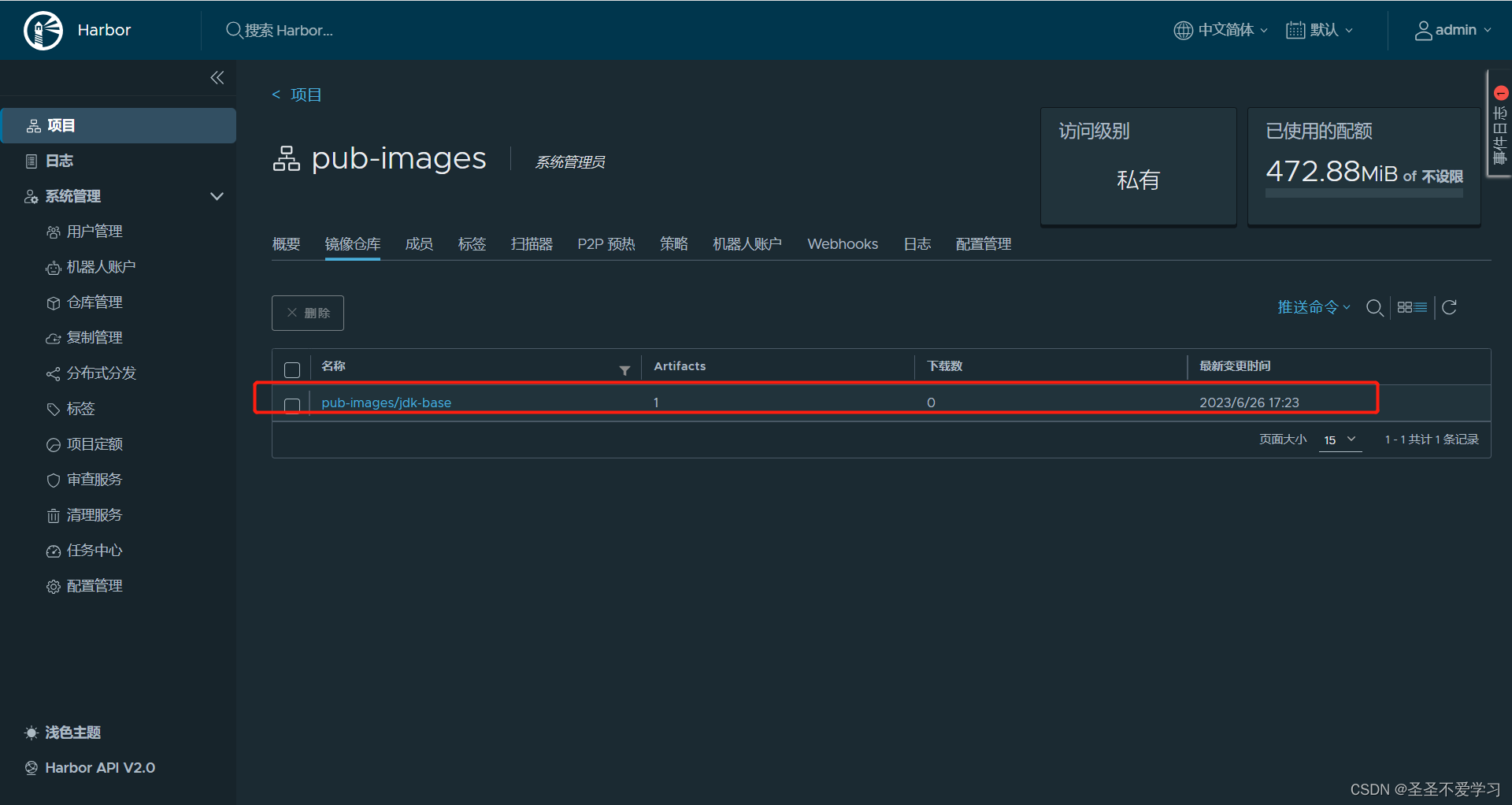Collapse the sidebar with double-chevron icon

pos(217,77)
